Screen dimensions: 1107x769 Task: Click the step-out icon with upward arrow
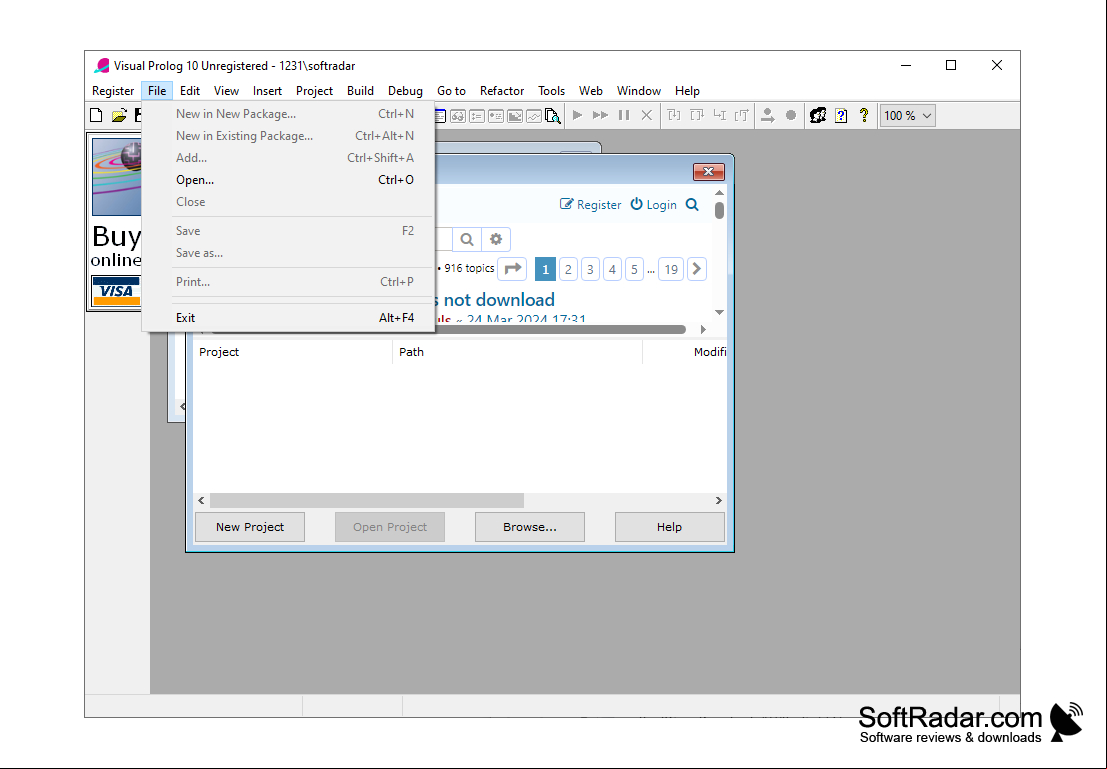[741, 115]
